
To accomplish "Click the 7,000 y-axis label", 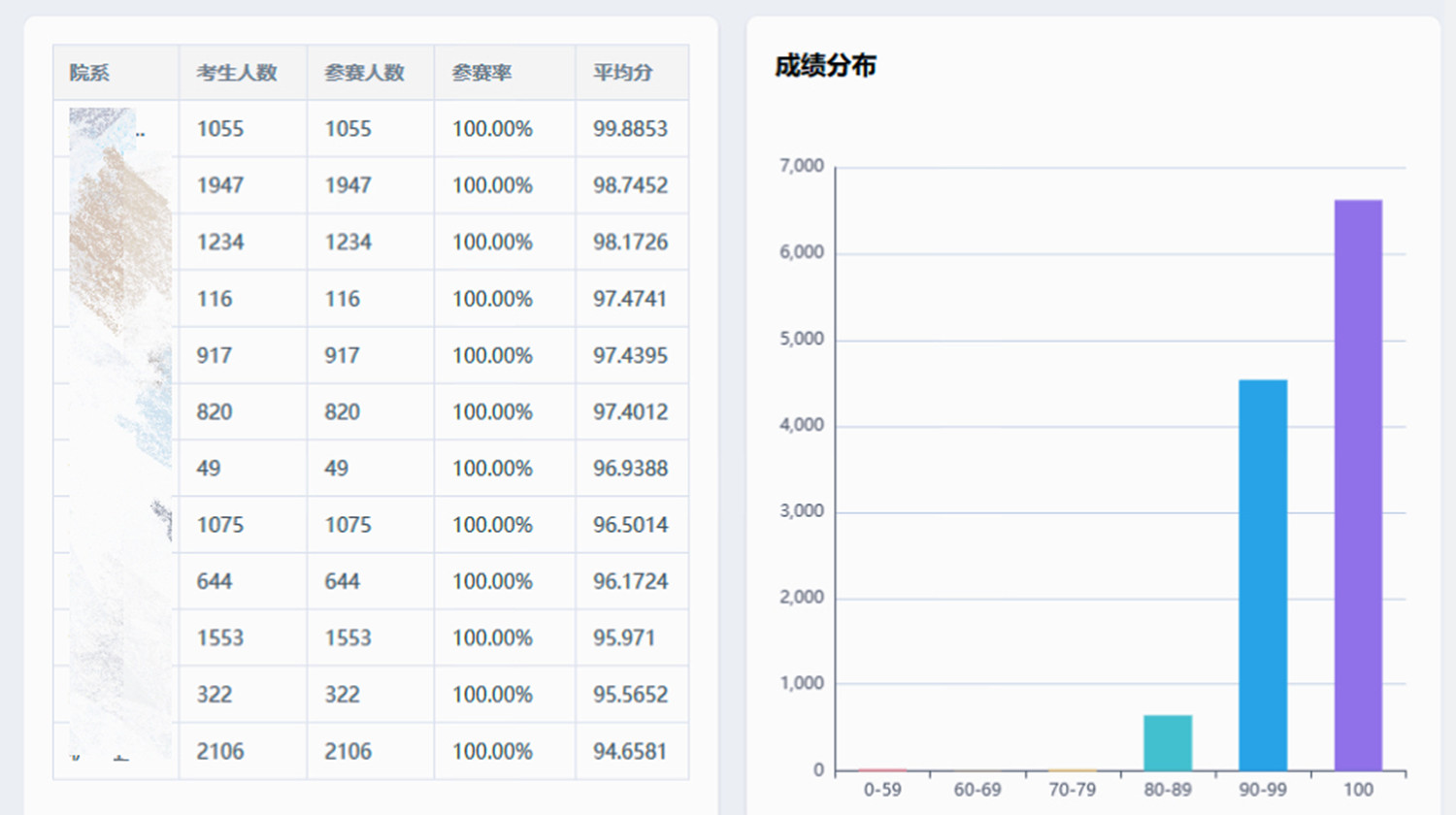I will tap(801, 166).
